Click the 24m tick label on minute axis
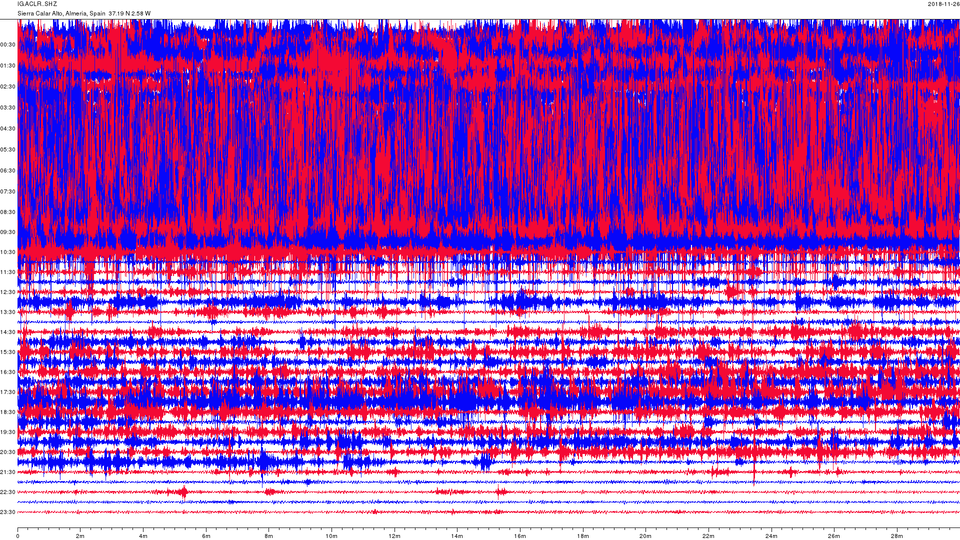 click(x=771, y=536)
